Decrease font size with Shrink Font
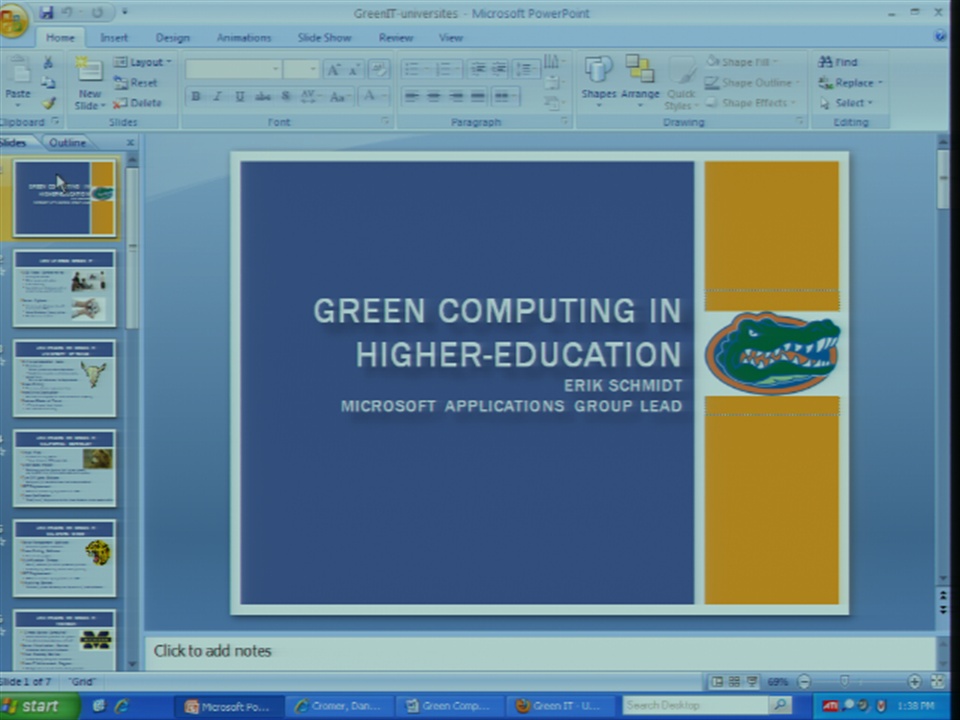Image resolution: width=960 pixels, height=720 pixels. click(354, 69)
